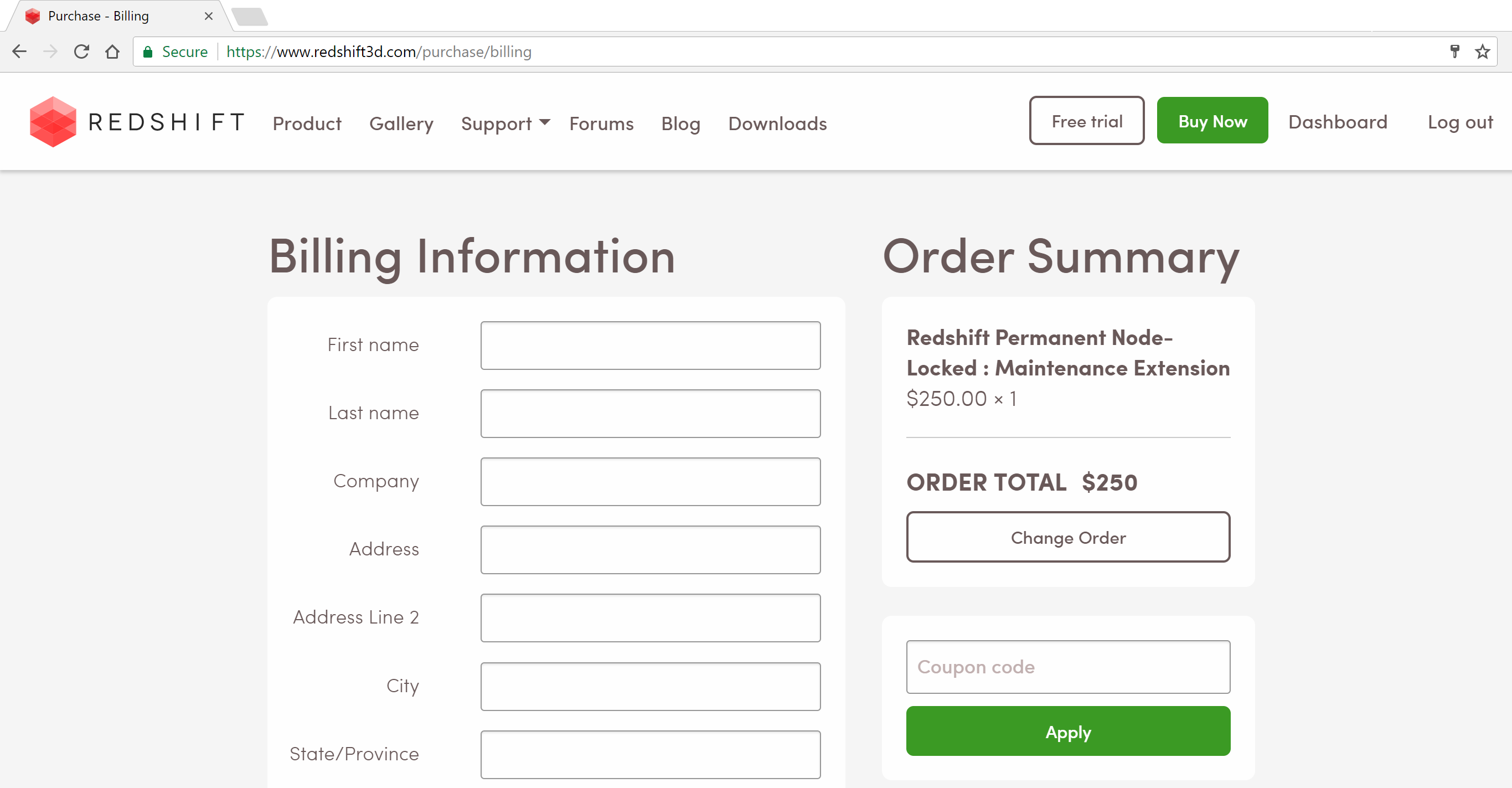The height and width of the screenshot is (788, 1512).
Task: Bookmark this page with star icon
Action: coord(1483,51)
